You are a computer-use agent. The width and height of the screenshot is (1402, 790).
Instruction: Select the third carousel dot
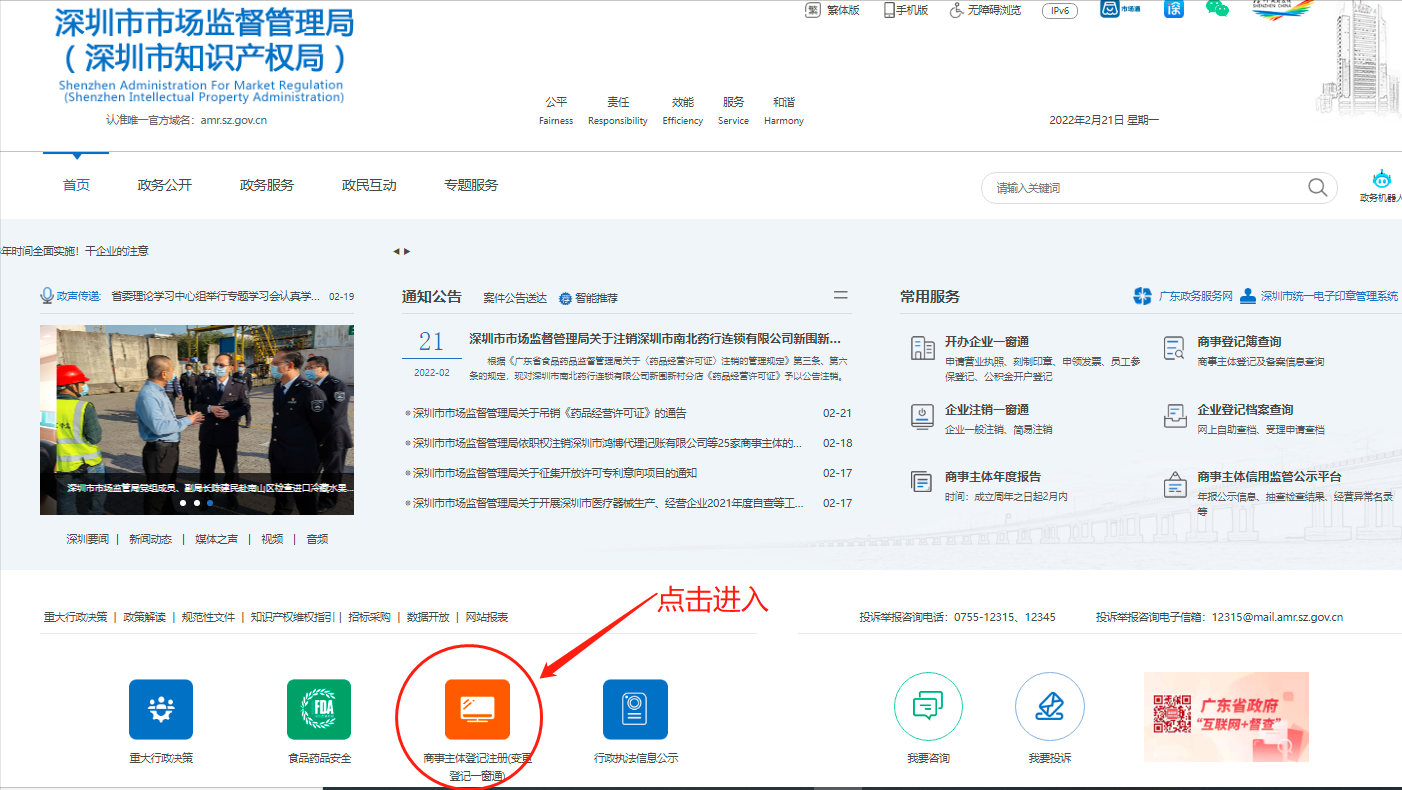209,503
